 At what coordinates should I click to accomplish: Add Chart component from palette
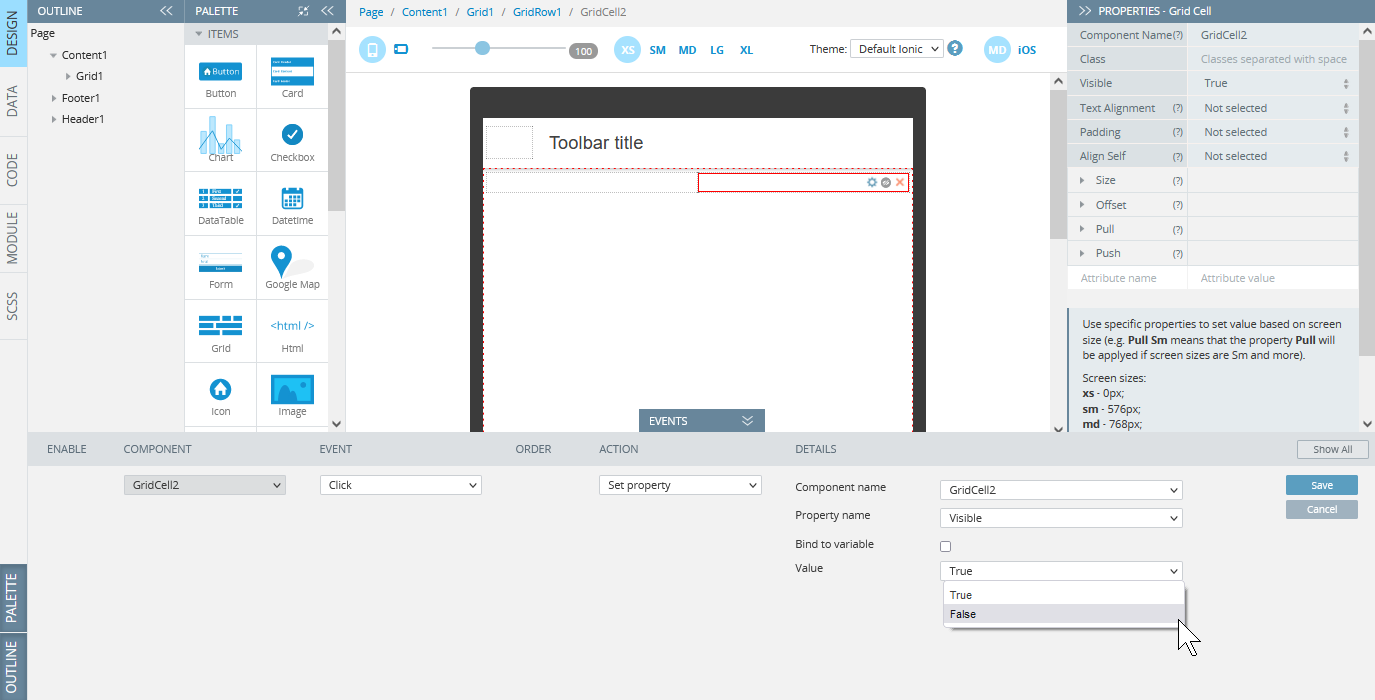pos(221,140)
